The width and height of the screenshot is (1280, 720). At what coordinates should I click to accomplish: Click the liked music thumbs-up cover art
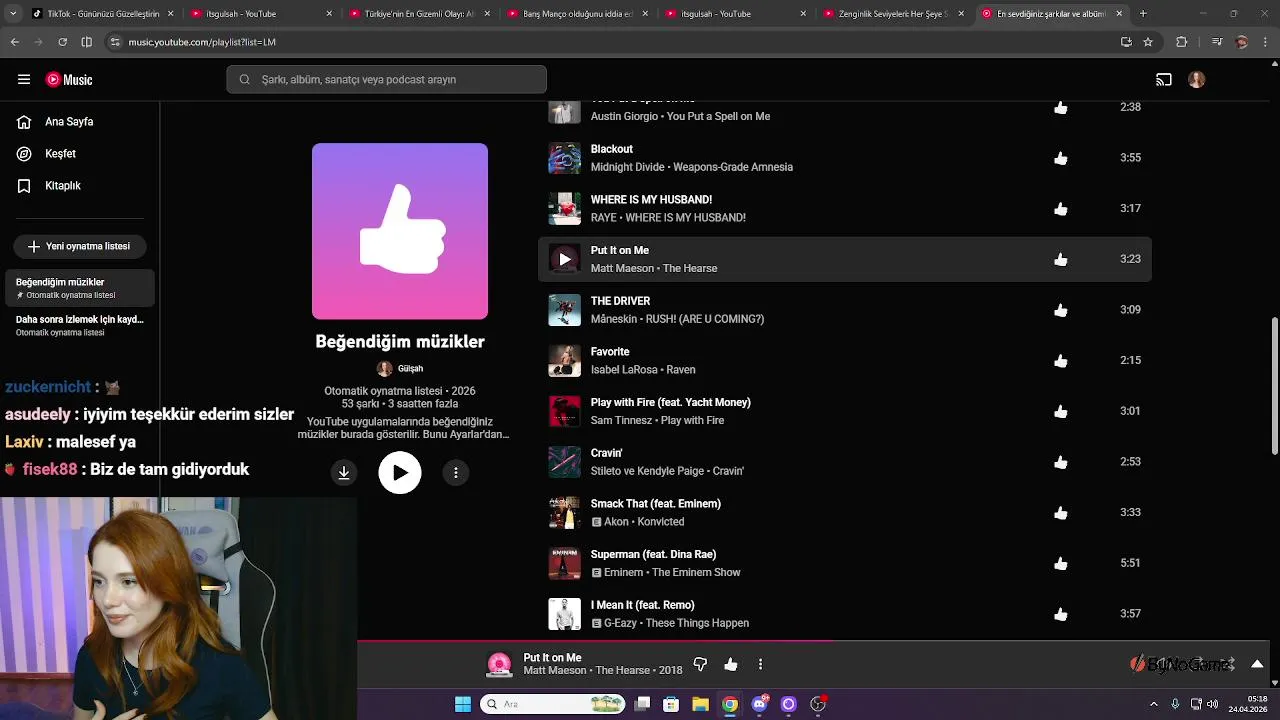coord(400,231)
